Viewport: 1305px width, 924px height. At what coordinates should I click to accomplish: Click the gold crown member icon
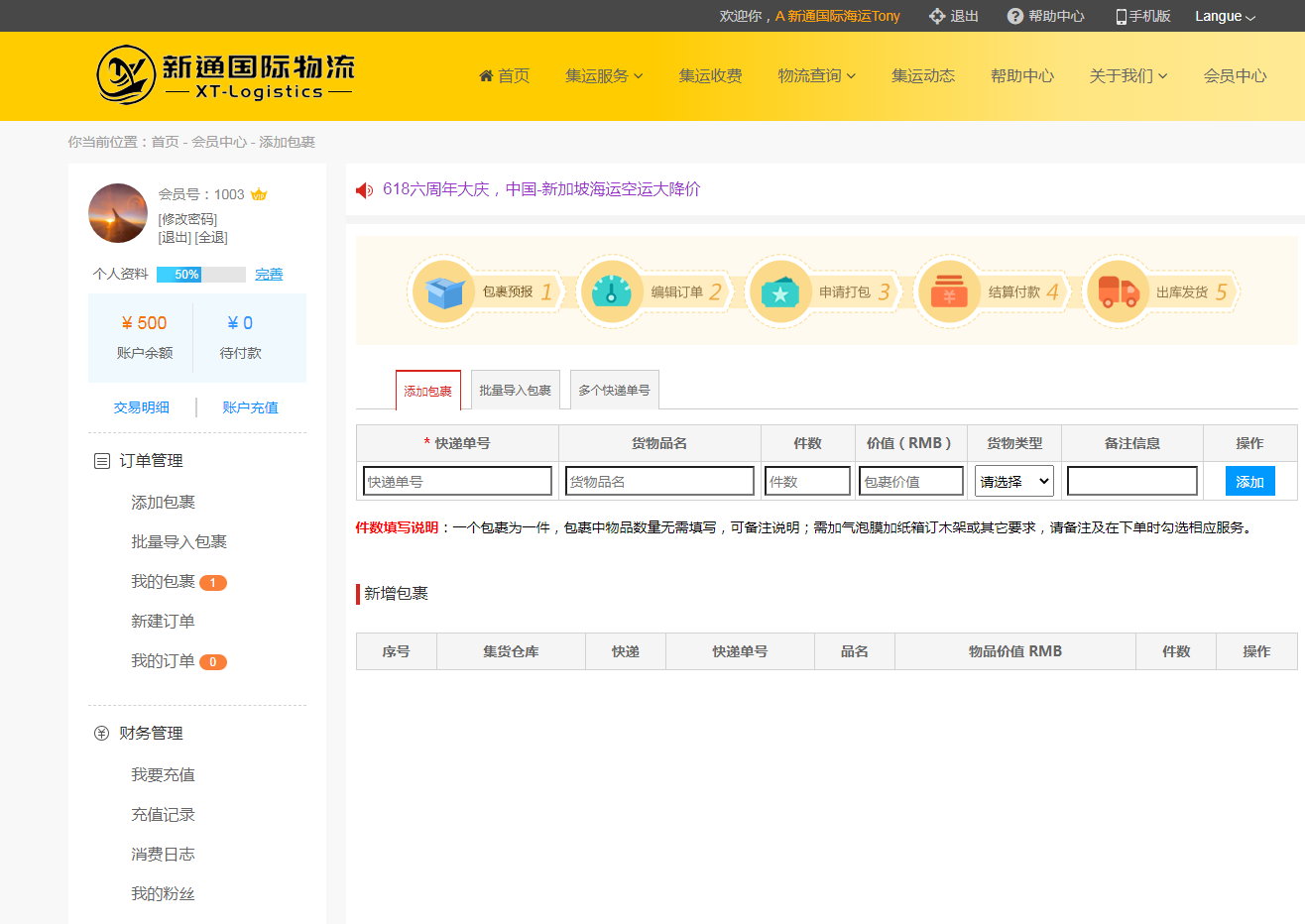(x=259, y=194)
